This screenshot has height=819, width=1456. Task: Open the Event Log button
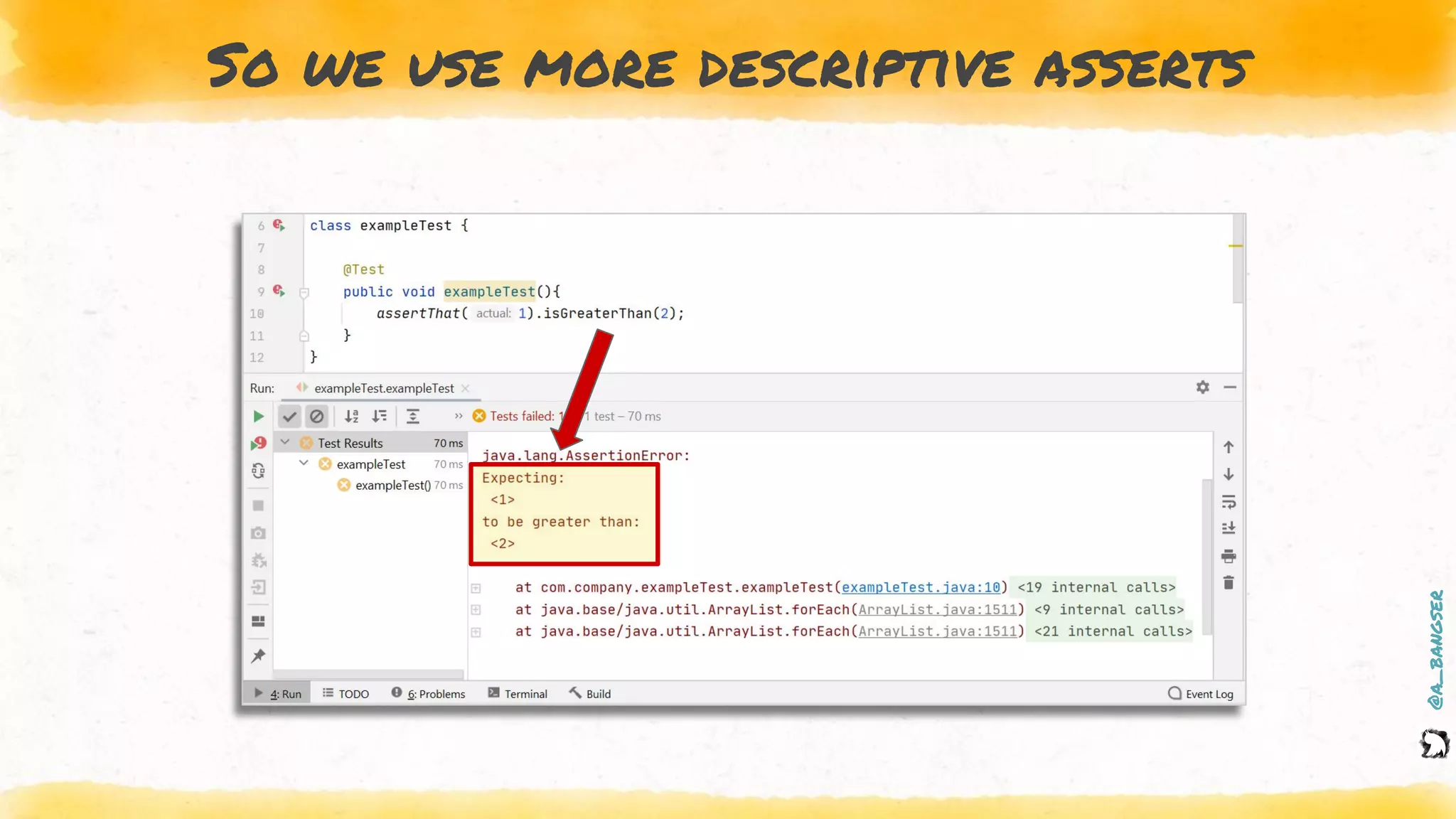[1201, 694]
